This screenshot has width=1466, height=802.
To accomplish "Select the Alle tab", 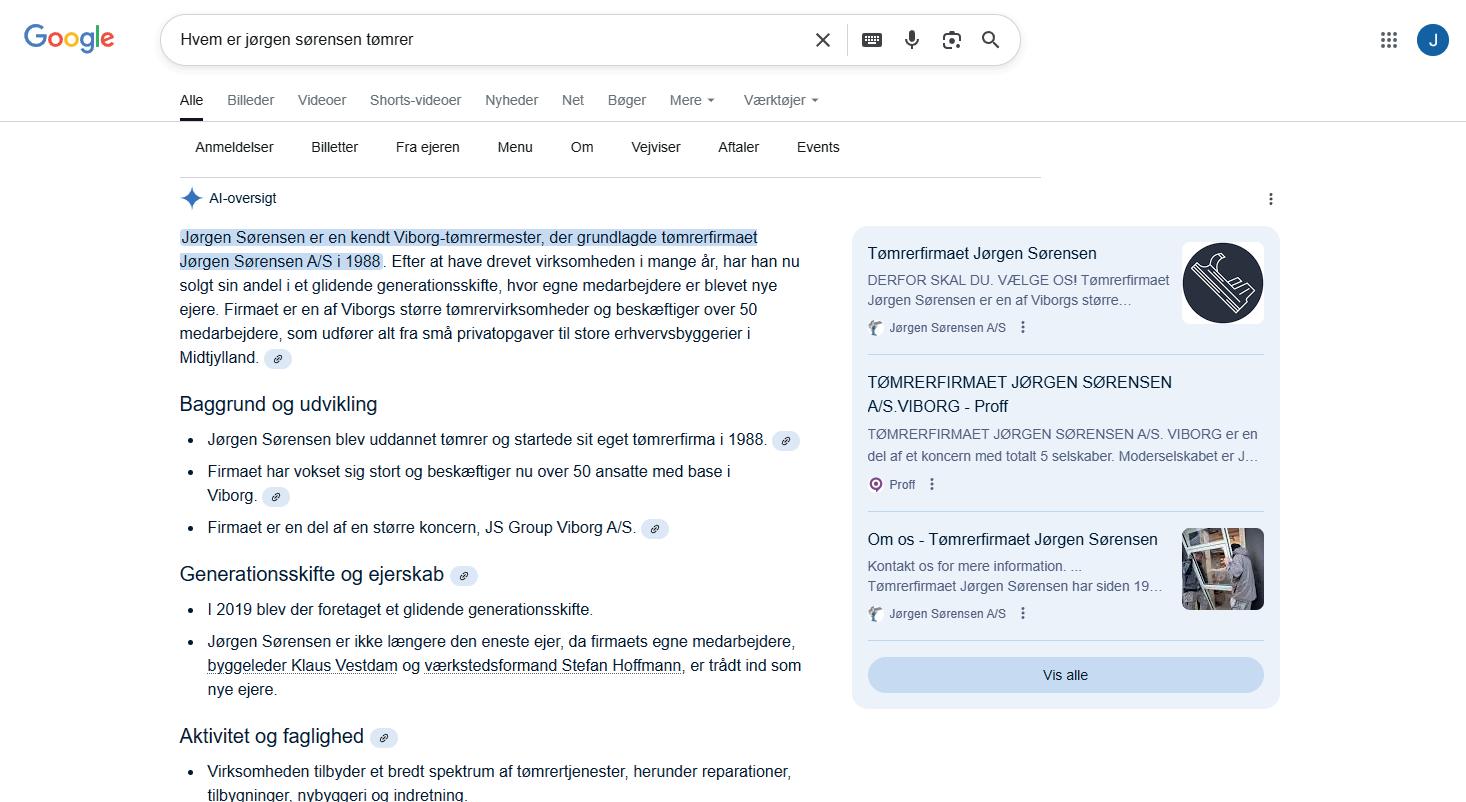I will (x=191, y=100).
